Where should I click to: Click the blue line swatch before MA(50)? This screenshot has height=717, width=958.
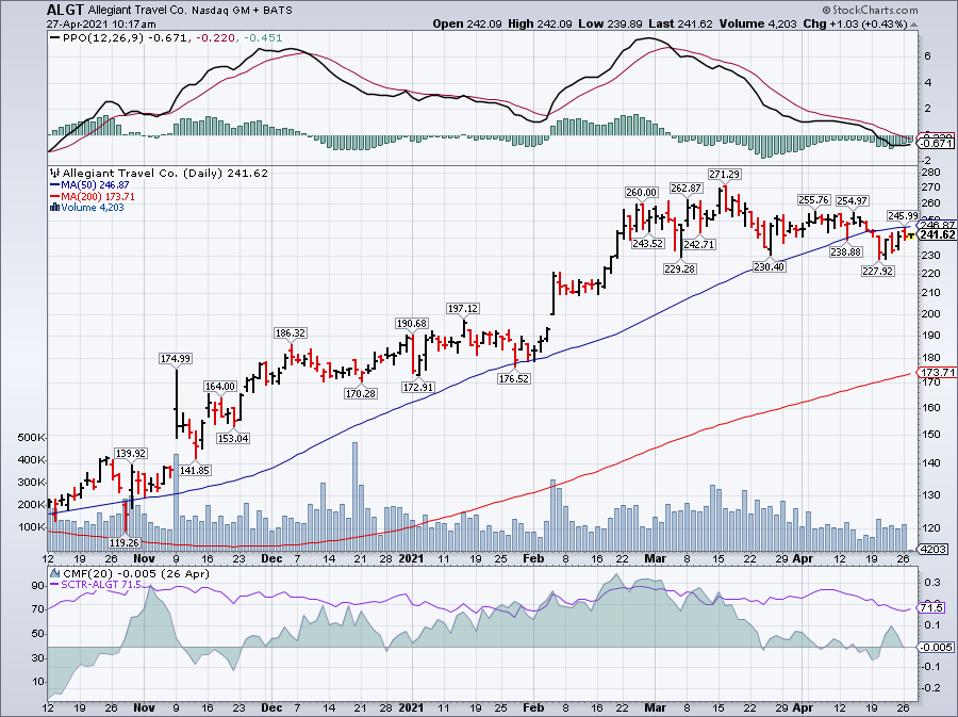tap(54, 185)
